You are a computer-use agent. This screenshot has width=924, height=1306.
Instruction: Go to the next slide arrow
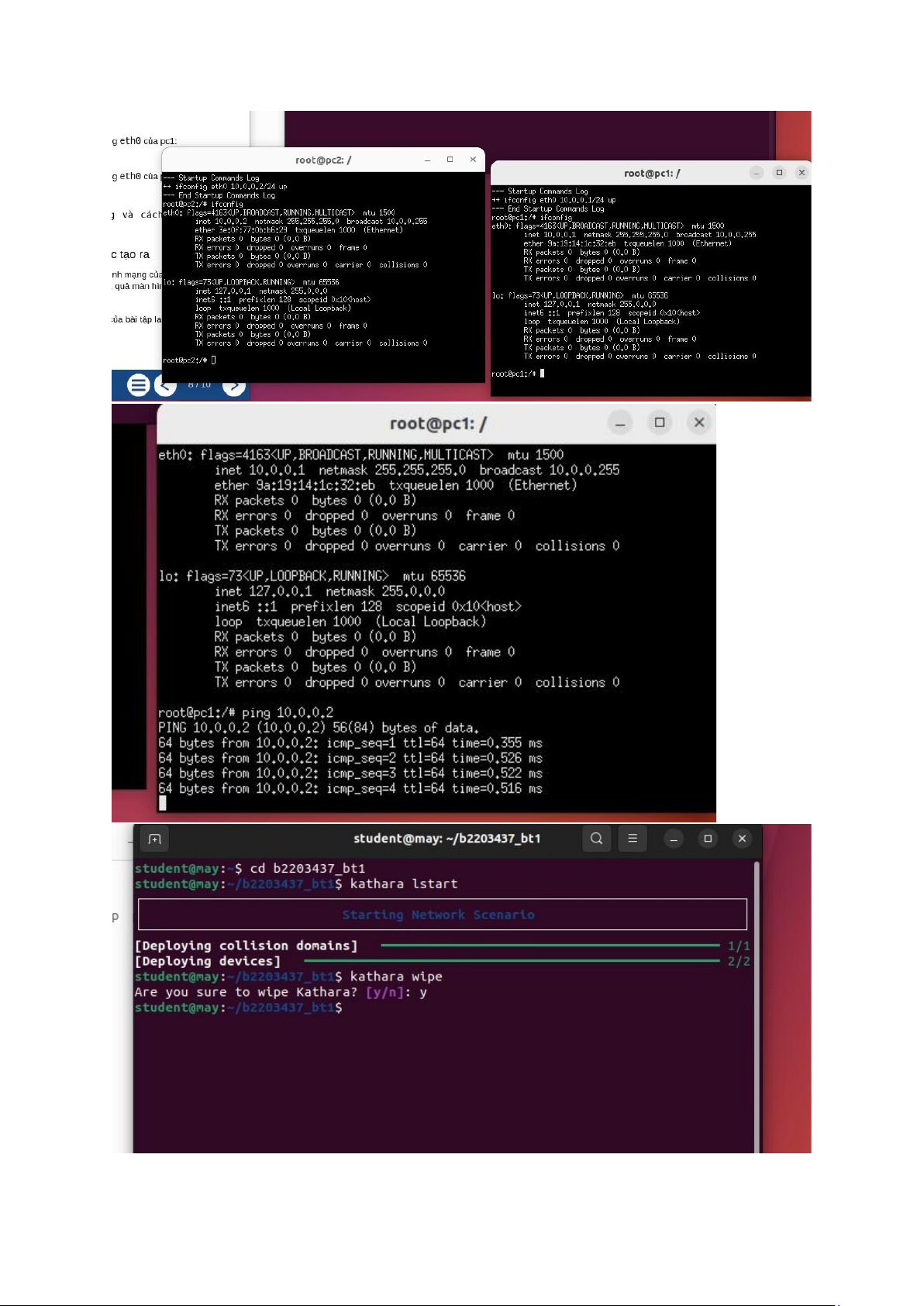(233, 386)
